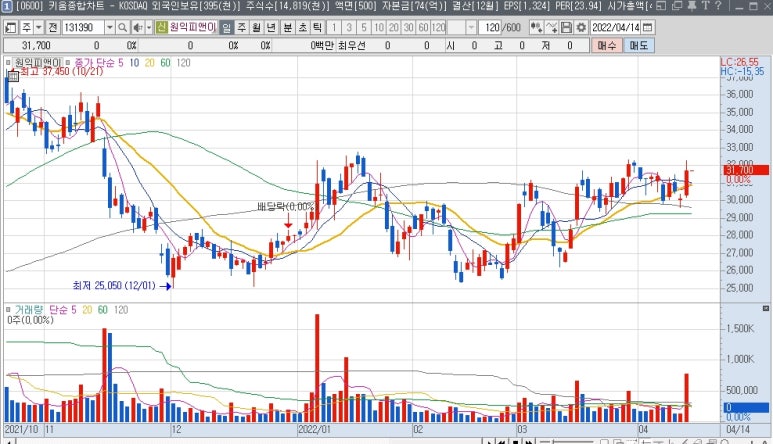
Task: Switch chart to 월 monthly period
Action: pos(256,28)
